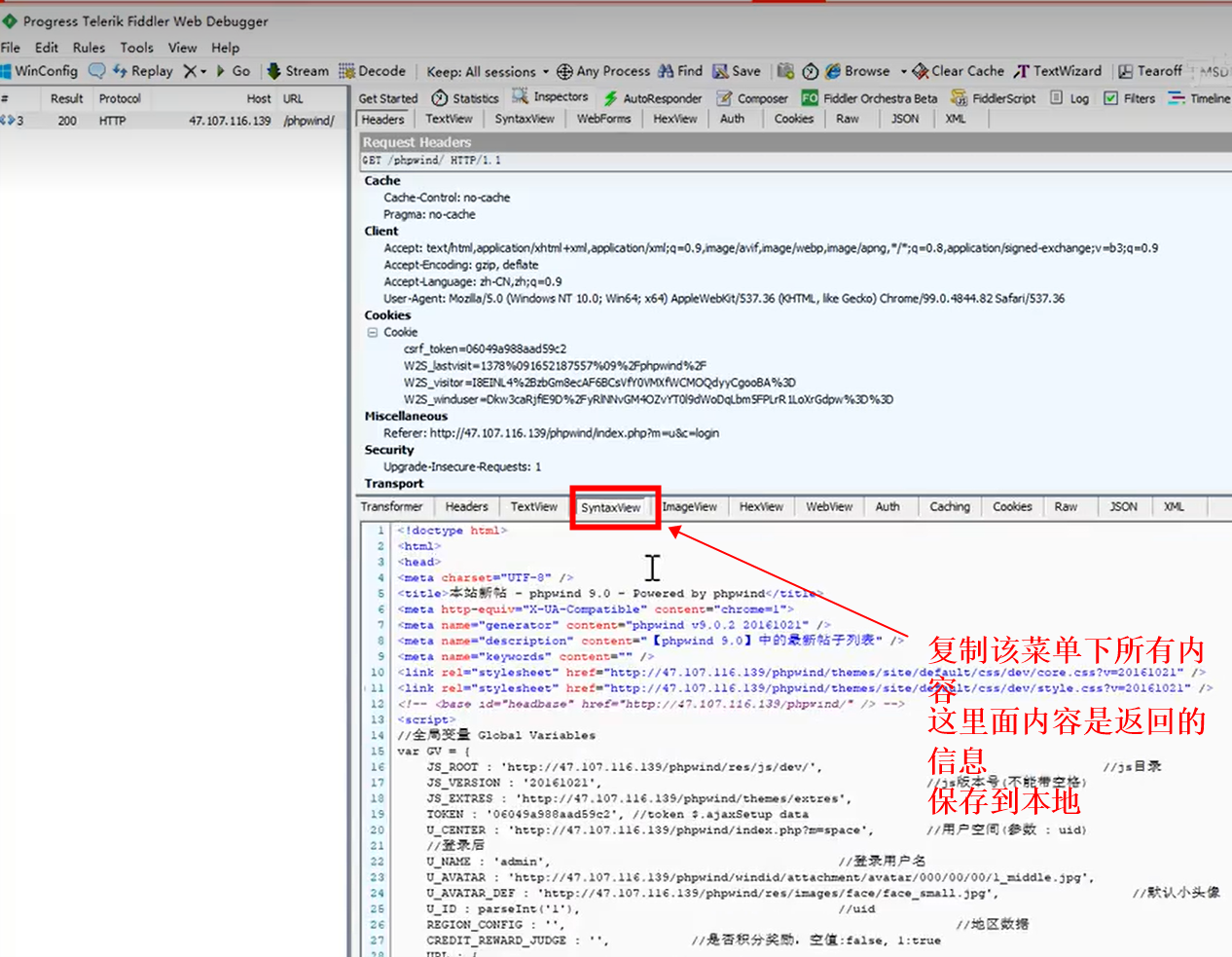1232x957 pixels.
Task: Open the File menu
Action: click(x=11, y=48)
